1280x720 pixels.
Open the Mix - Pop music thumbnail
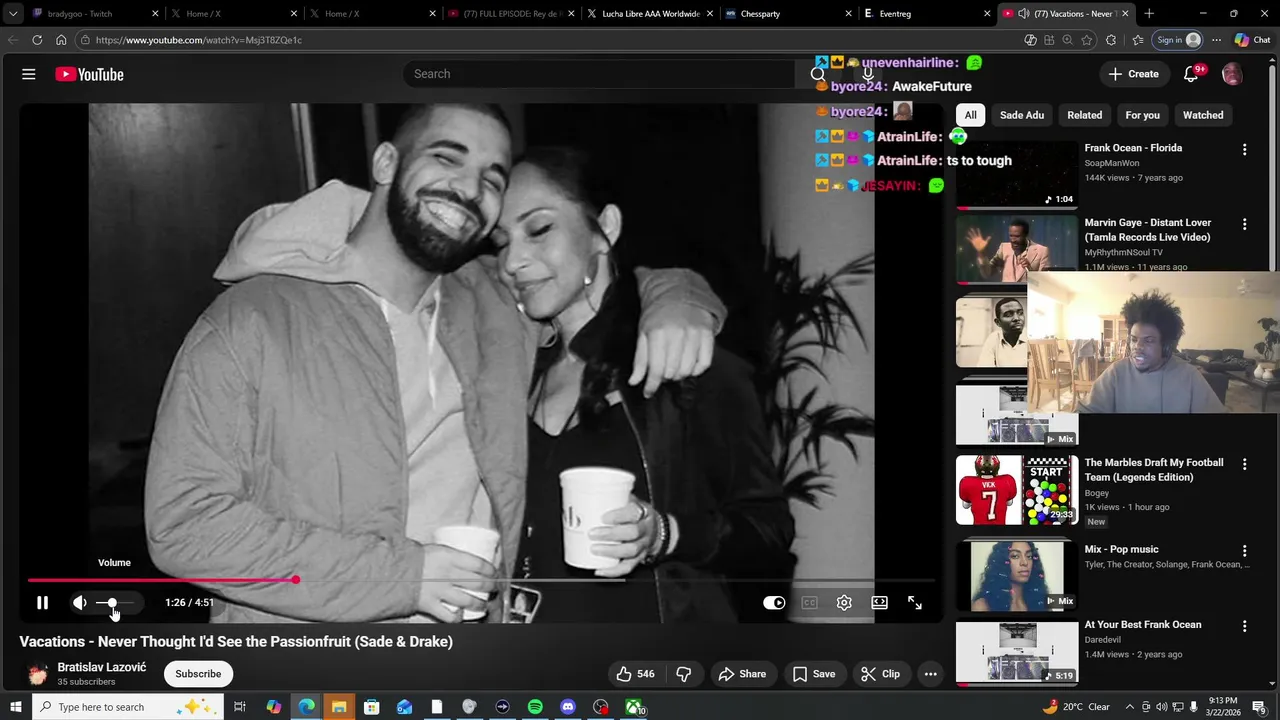(x=1017, y=576)
